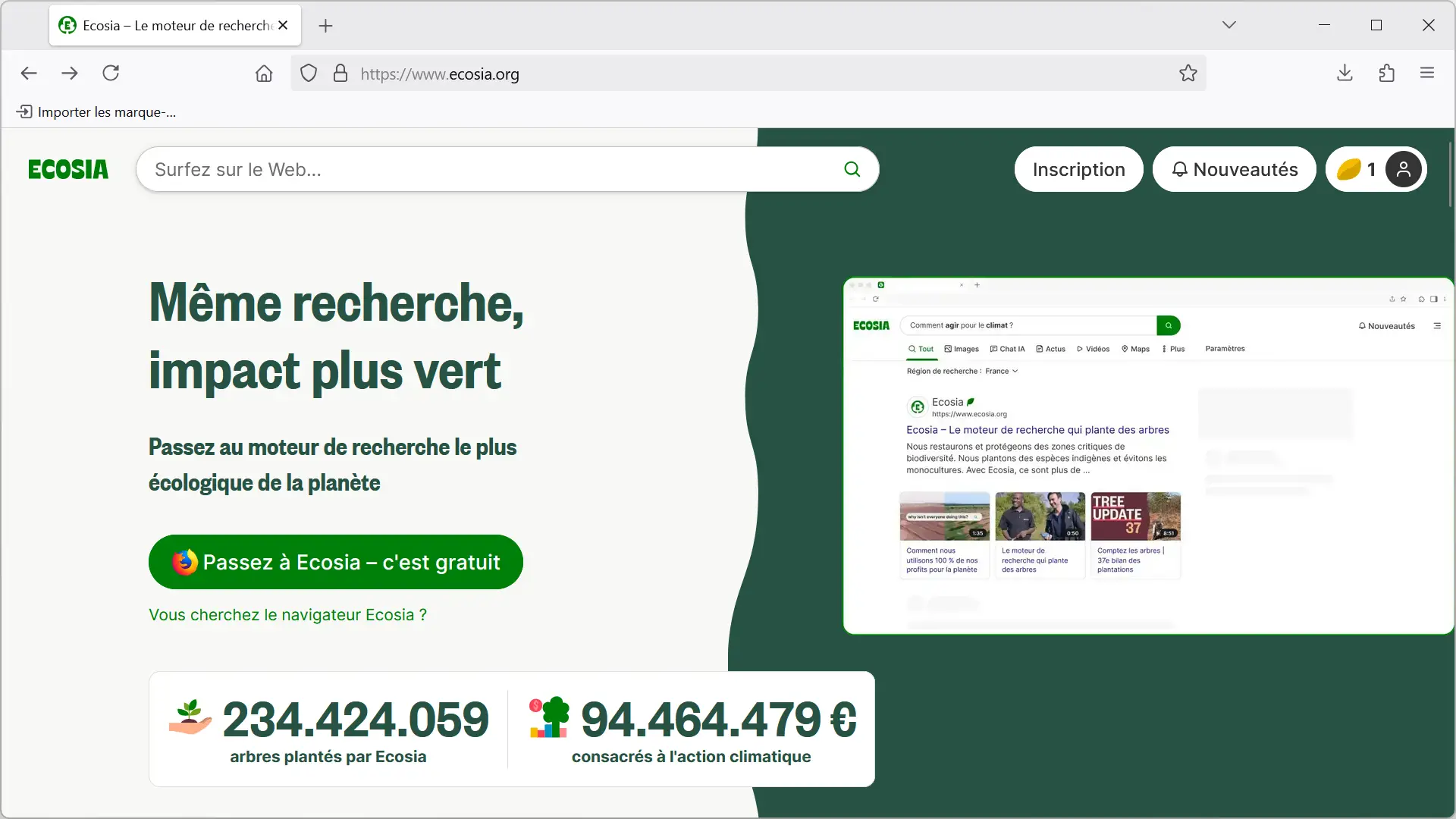The height and width of the screenshot is (819, 1456).
Task: Select the Chat IA tab in preview
Action: (x=1007, y=349)
